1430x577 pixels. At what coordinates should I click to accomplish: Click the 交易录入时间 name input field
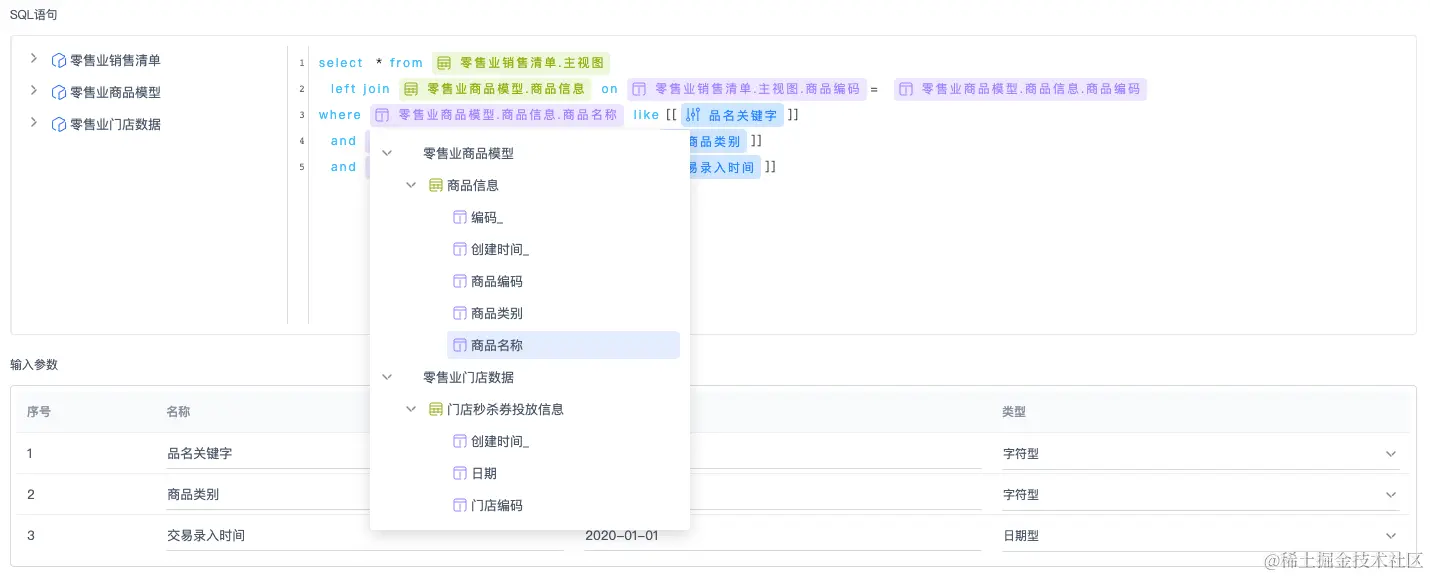click(x=365, y=535)
